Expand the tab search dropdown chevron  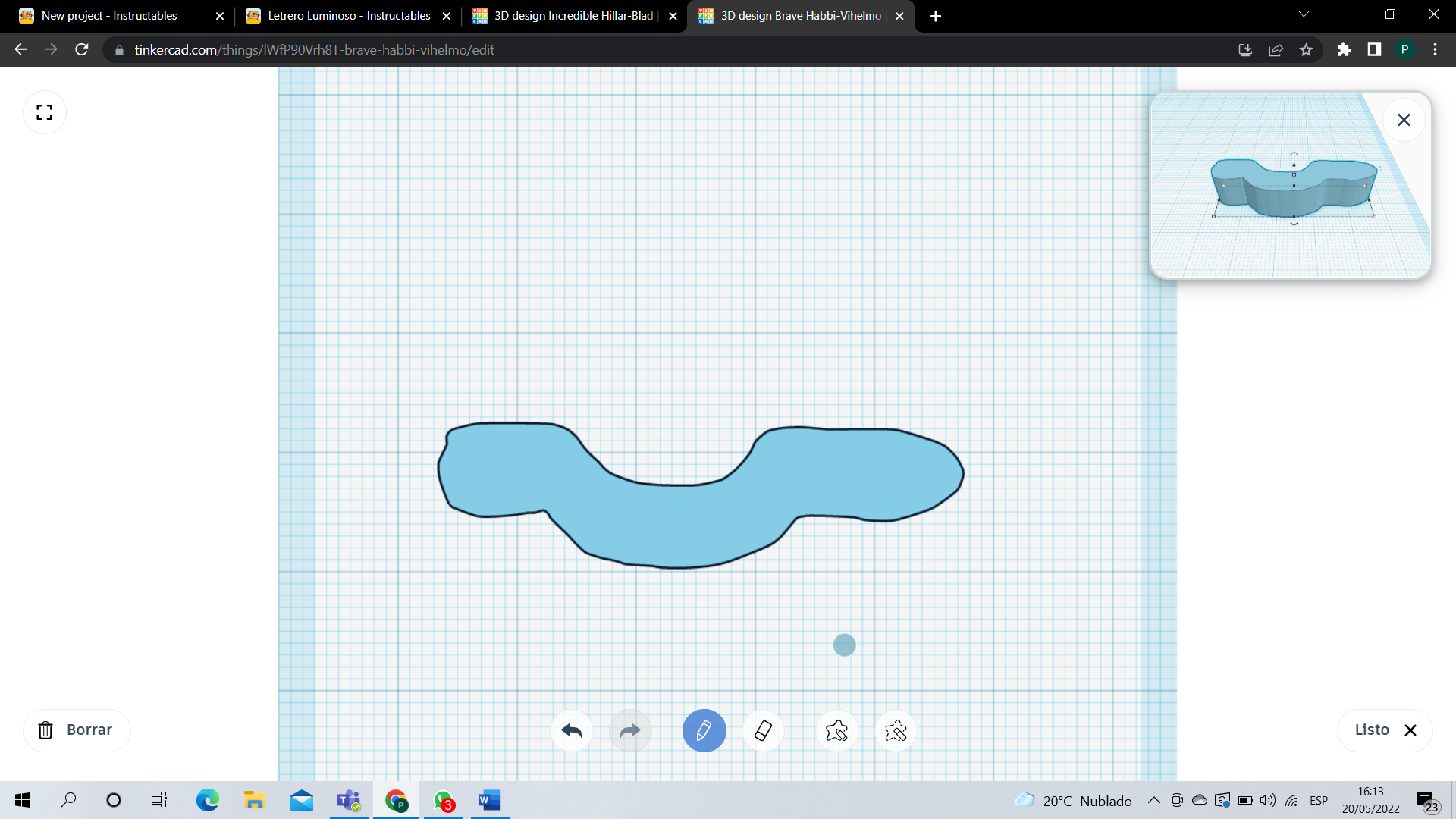click(1304, 14)
